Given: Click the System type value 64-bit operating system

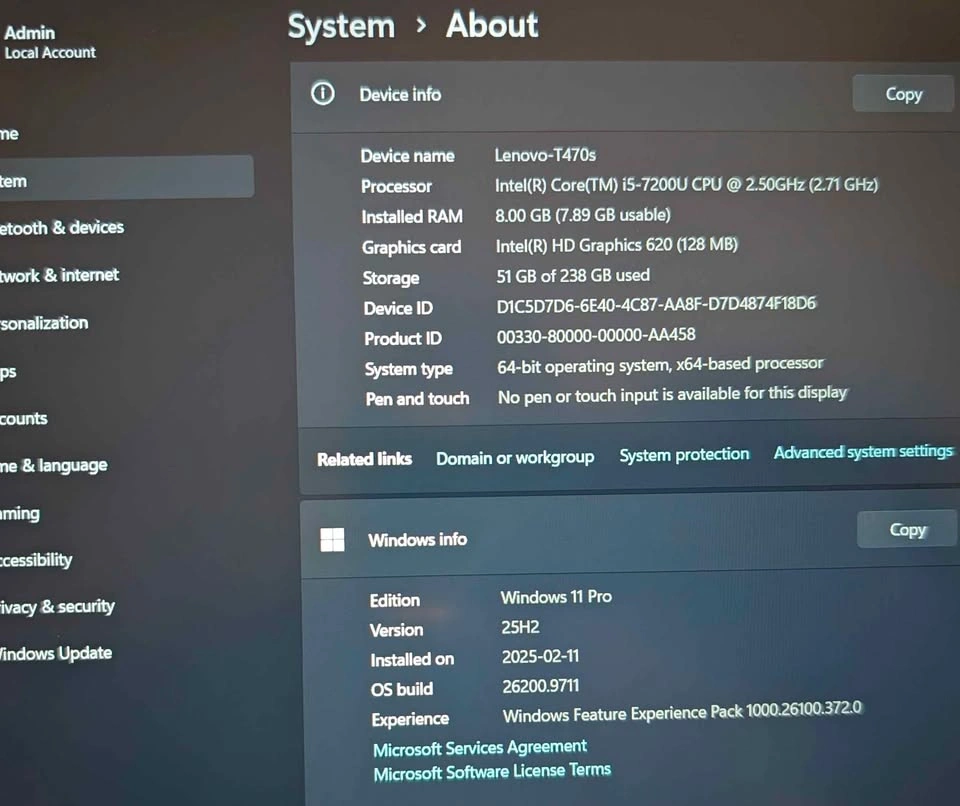Looking at the screenshot, I should pyautogui.click(x=661, y=366).
